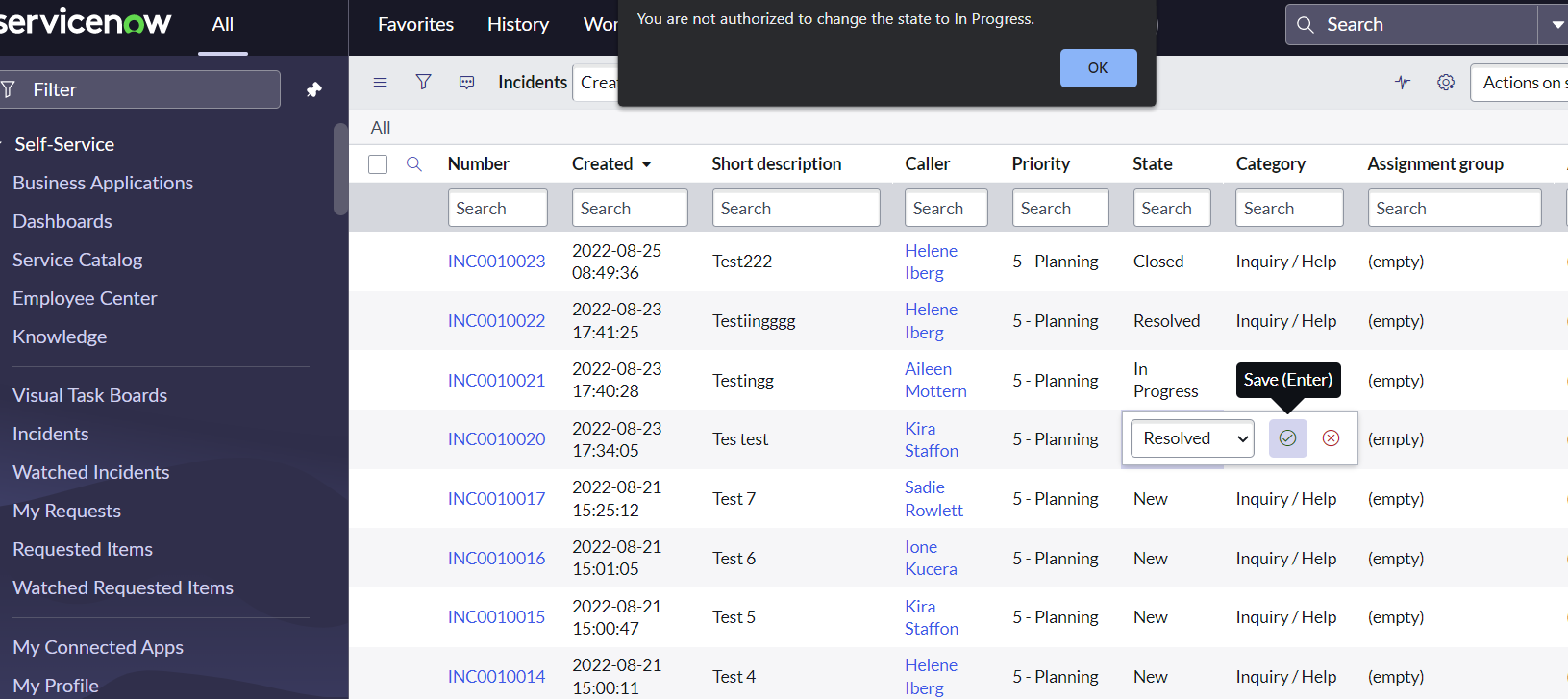1568x699 pixels.
Task: Open the list personalization gear icon
Action: click(x=1445, y=83)
